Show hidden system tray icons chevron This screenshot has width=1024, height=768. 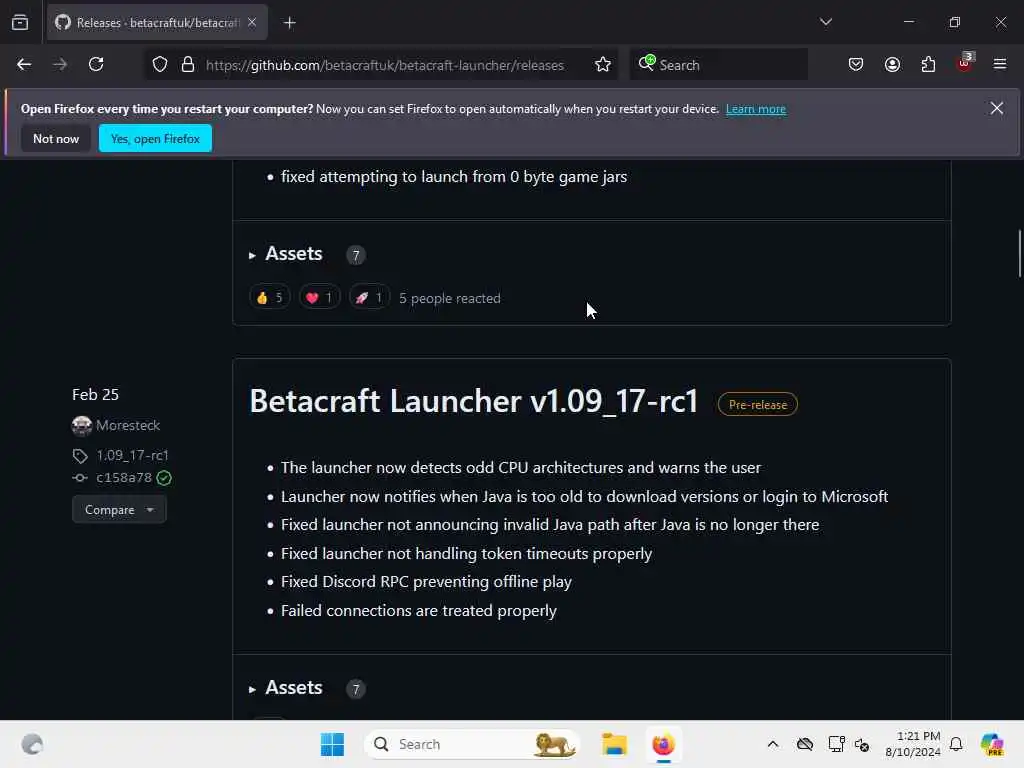(x=773, y=744)
